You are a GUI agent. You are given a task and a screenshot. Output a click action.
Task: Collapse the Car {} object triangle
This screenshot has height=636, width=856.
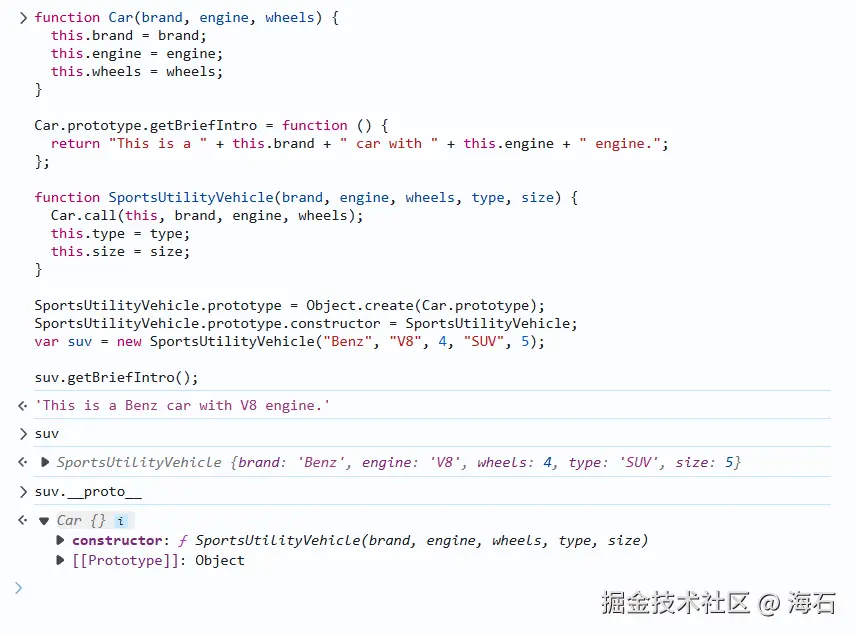click(44, 520)
